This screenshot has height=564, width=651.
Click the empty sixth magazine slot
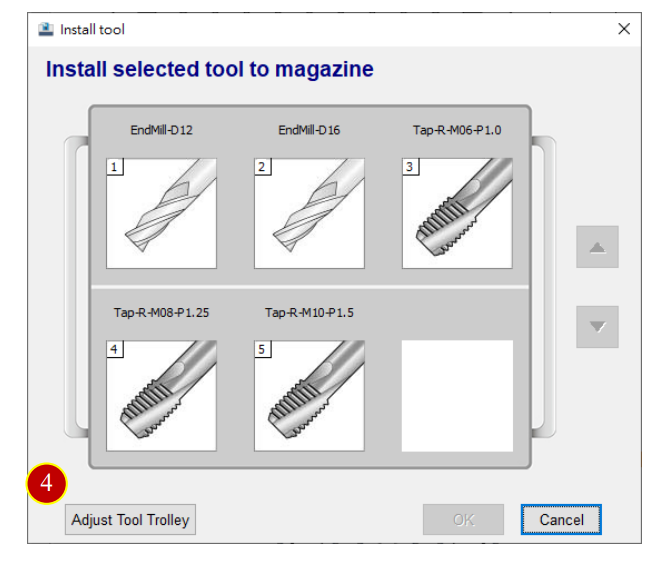[x=457, y=396]
